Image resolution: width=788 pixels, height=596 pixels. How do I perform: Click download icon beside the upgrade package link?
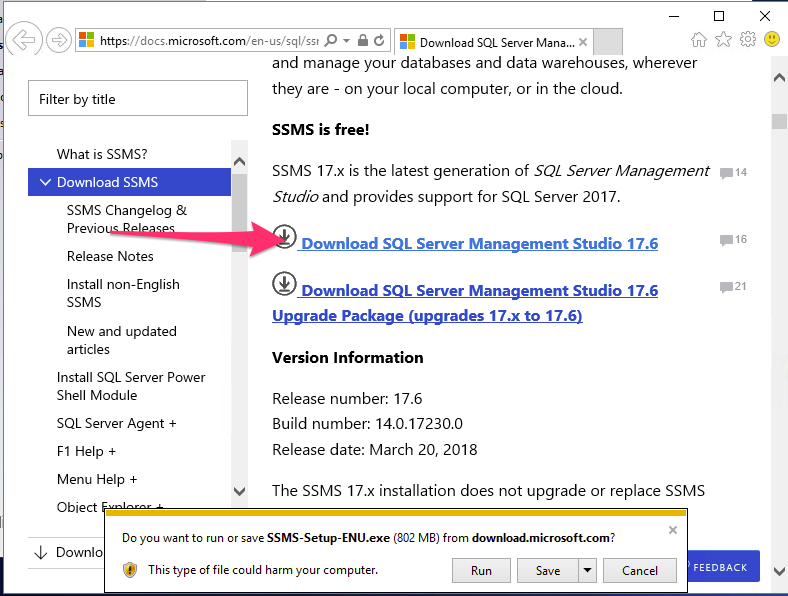point(284,283)
